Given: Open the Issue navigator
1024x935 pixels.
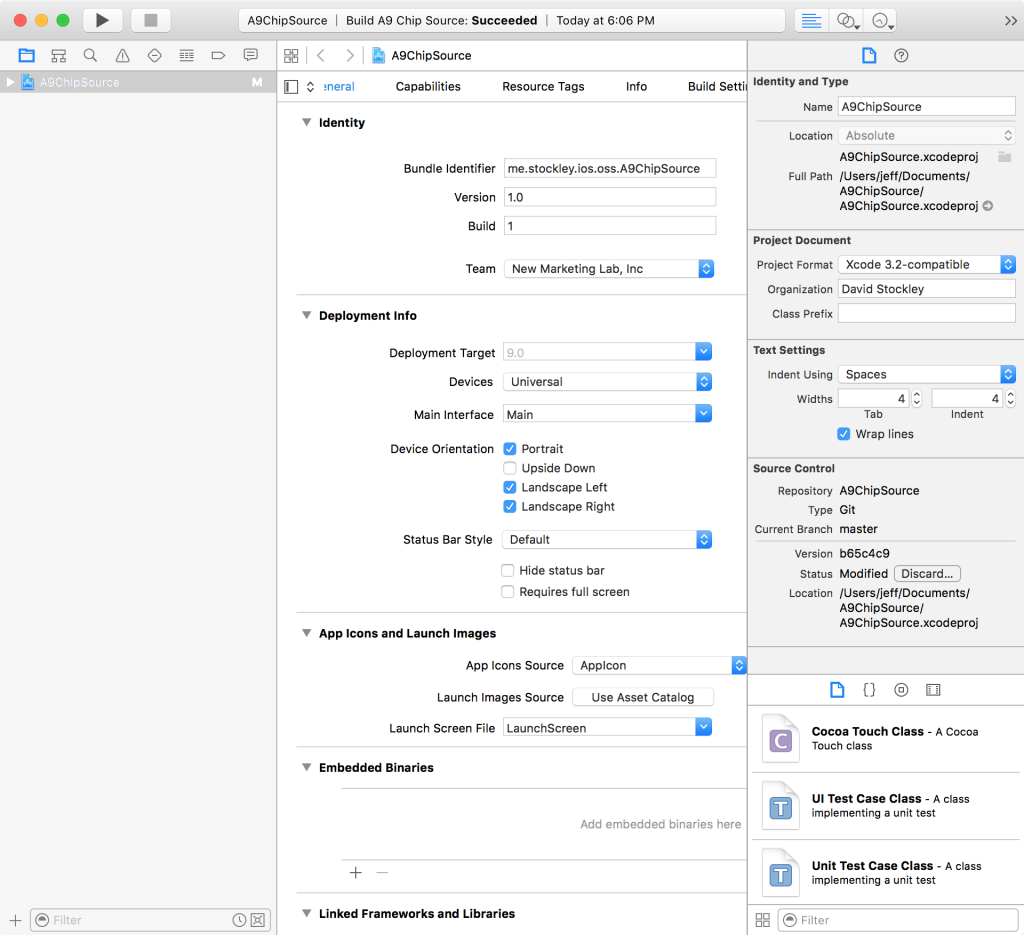Looking at the screenshot, I should (x=122, y=55).
